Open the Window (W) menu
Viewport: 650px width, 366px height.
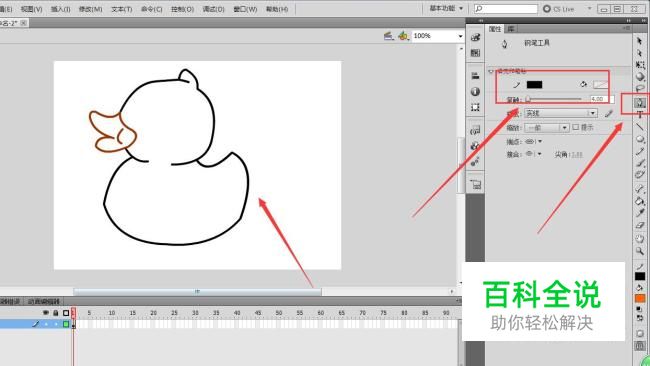[245, 9]
